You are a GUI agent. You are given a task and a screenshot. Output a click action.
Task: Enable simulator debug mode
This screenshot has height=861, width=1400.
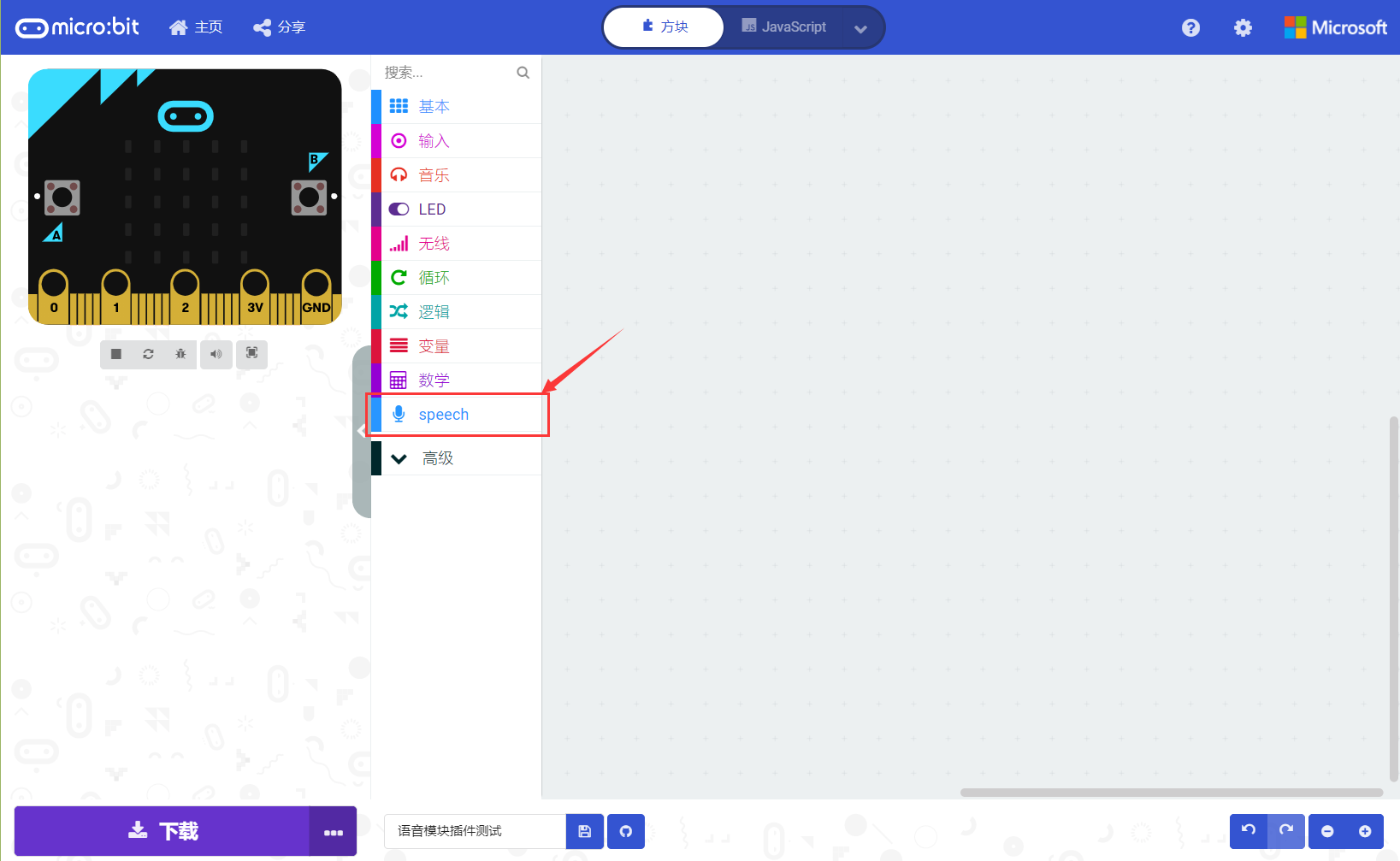[180, 354]
